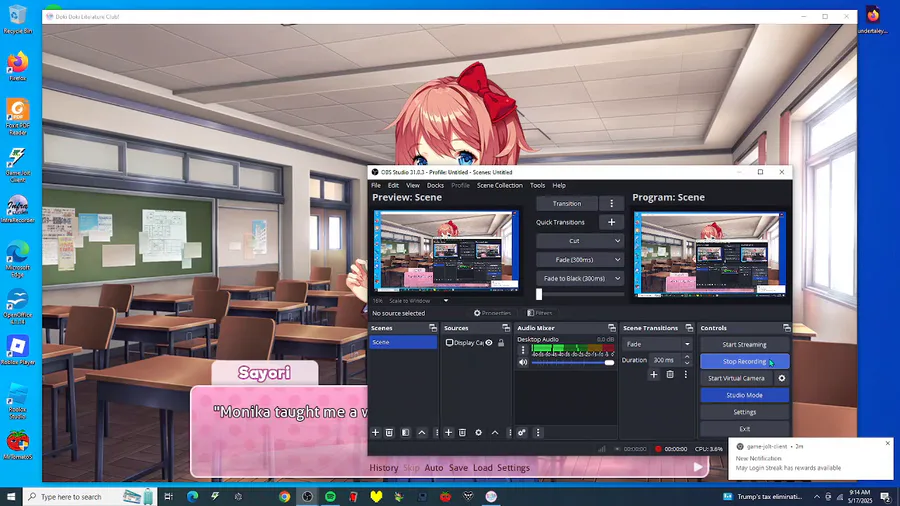
Task: Pop out the Scenes dock
Action: coord(433,328)
